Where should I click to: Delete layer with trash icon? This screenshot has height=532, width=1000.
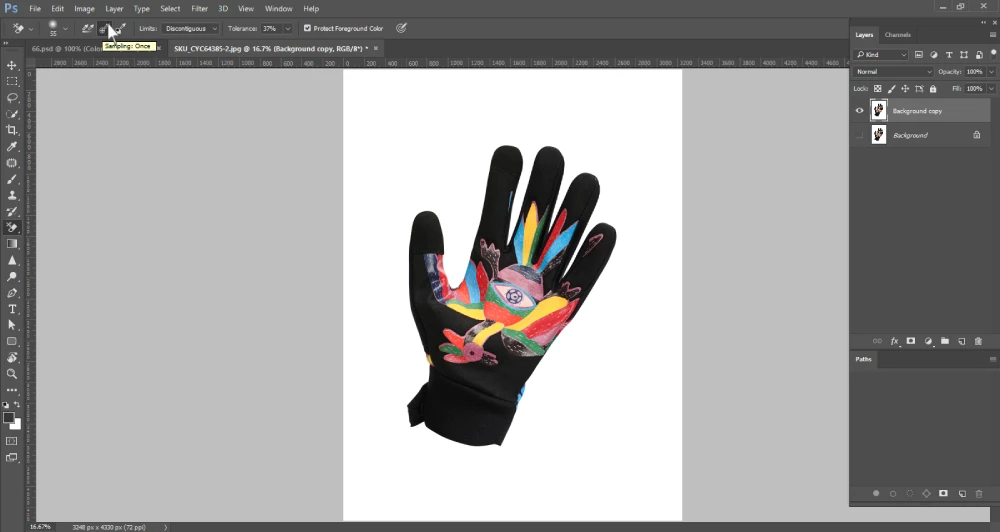(978, 341)
